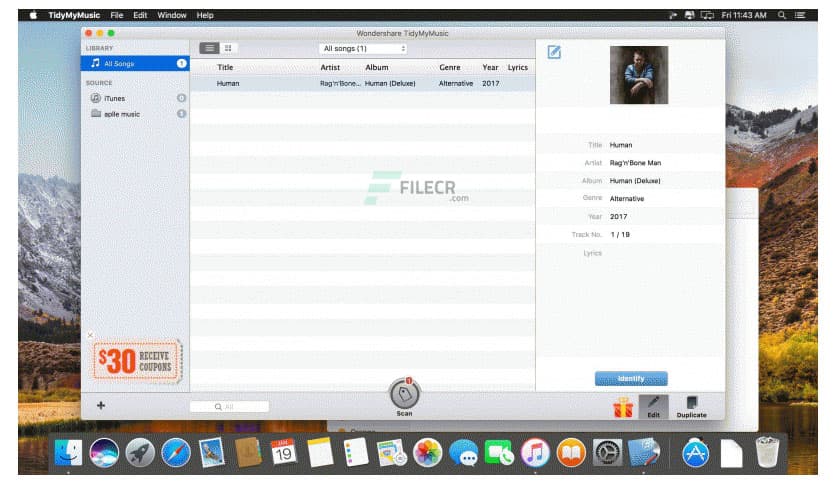The height and width of the screenshot is (484, 836).
Task: Open the App Store from dock
Action: click(x=696, y=453)
